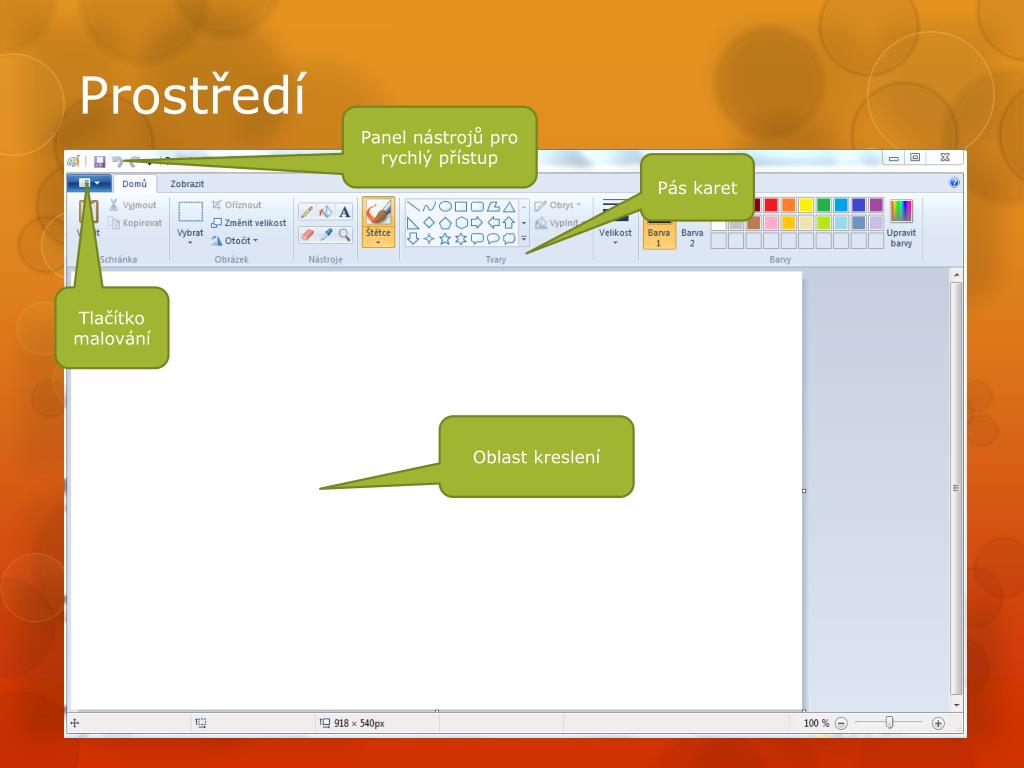Viewport: 1024px width, 768px height.
Task: Move shapes gallery down one row
Action: pyautogui.click(x=524, y=223)
